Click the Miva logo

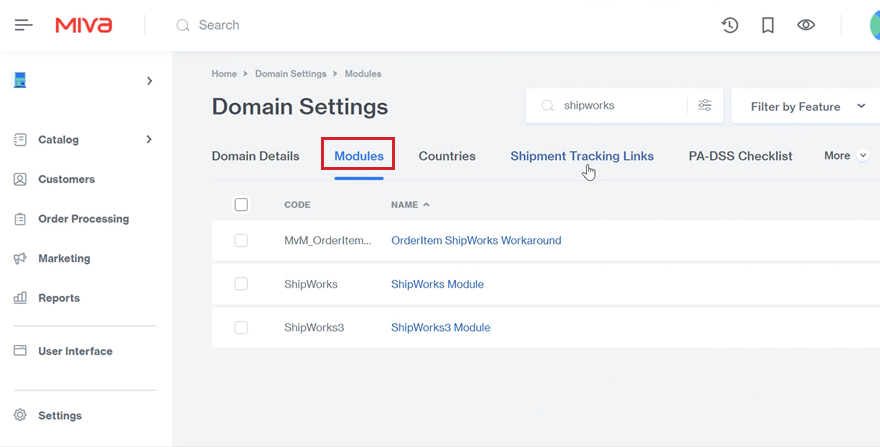point(84,25)
